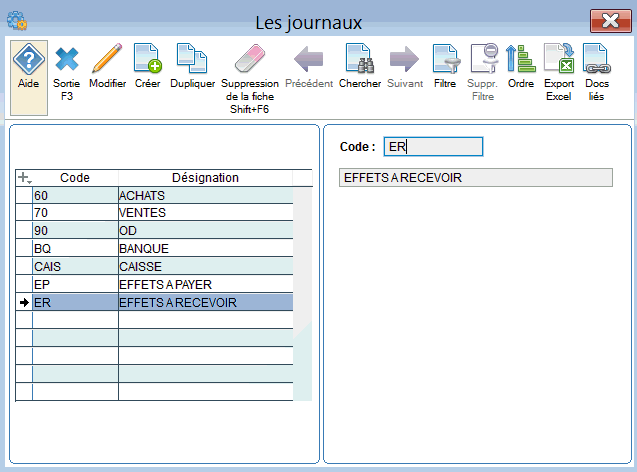Select the ER code cell in table
The image size is (637, 472).
75,302
